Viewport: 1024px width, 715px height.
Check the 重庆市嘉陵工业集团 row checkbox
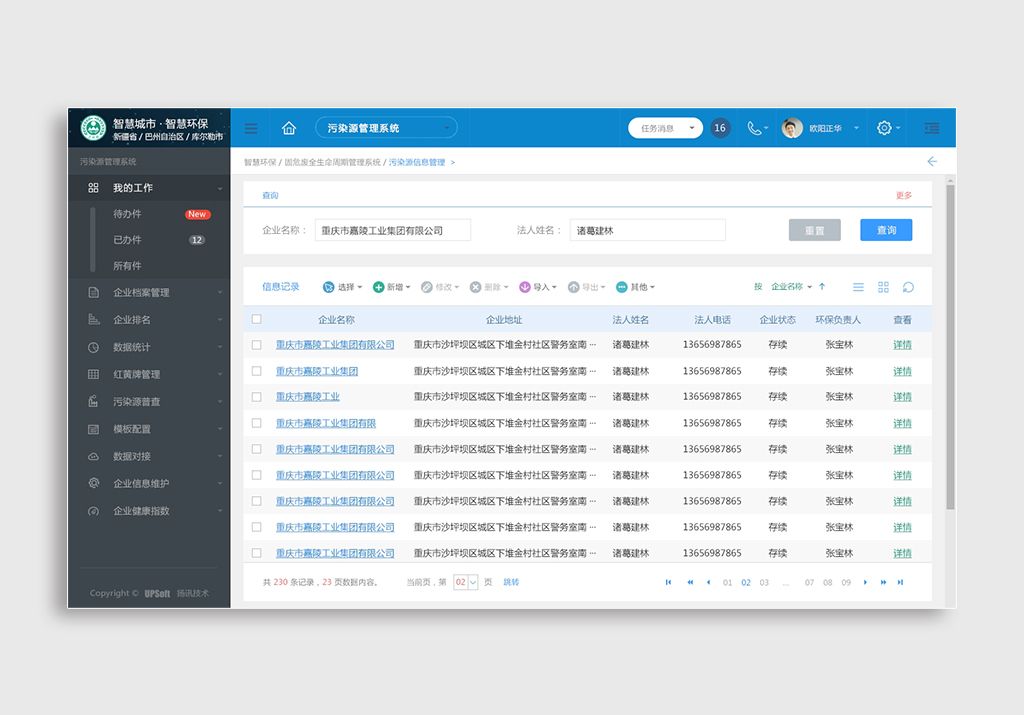coord(257,371)
